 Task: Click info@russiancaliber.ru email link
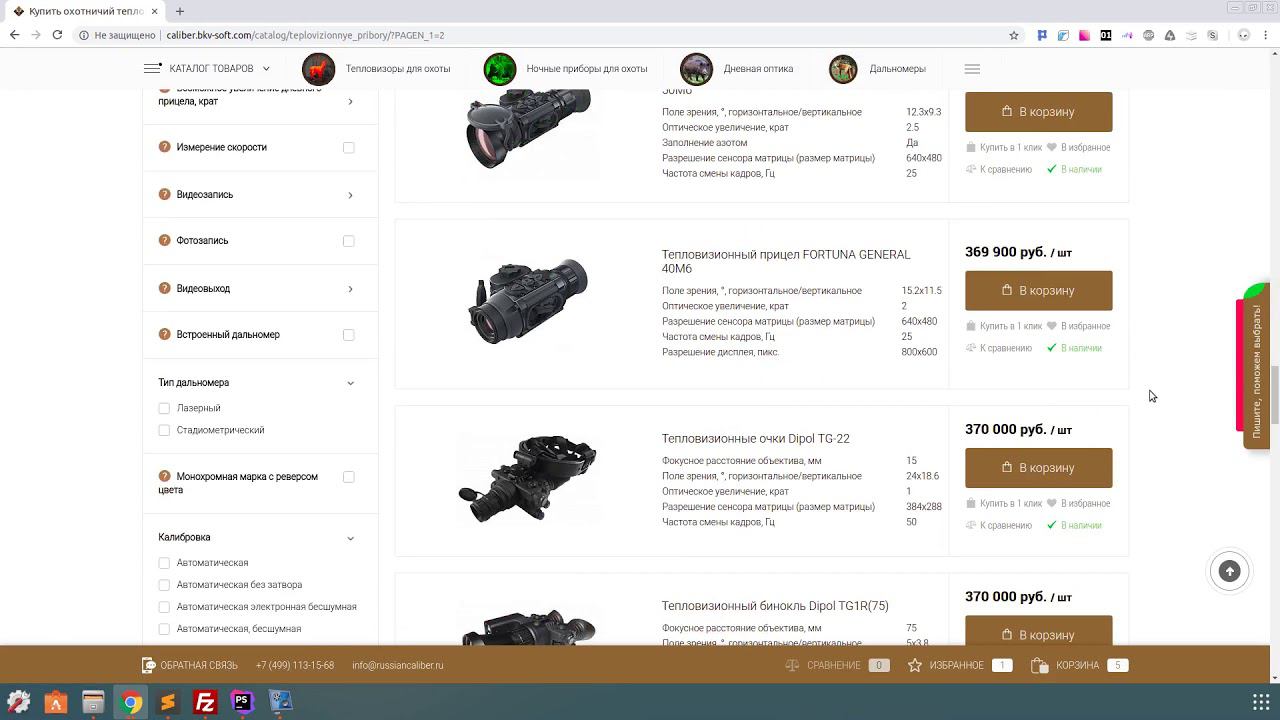coord(397,665)
